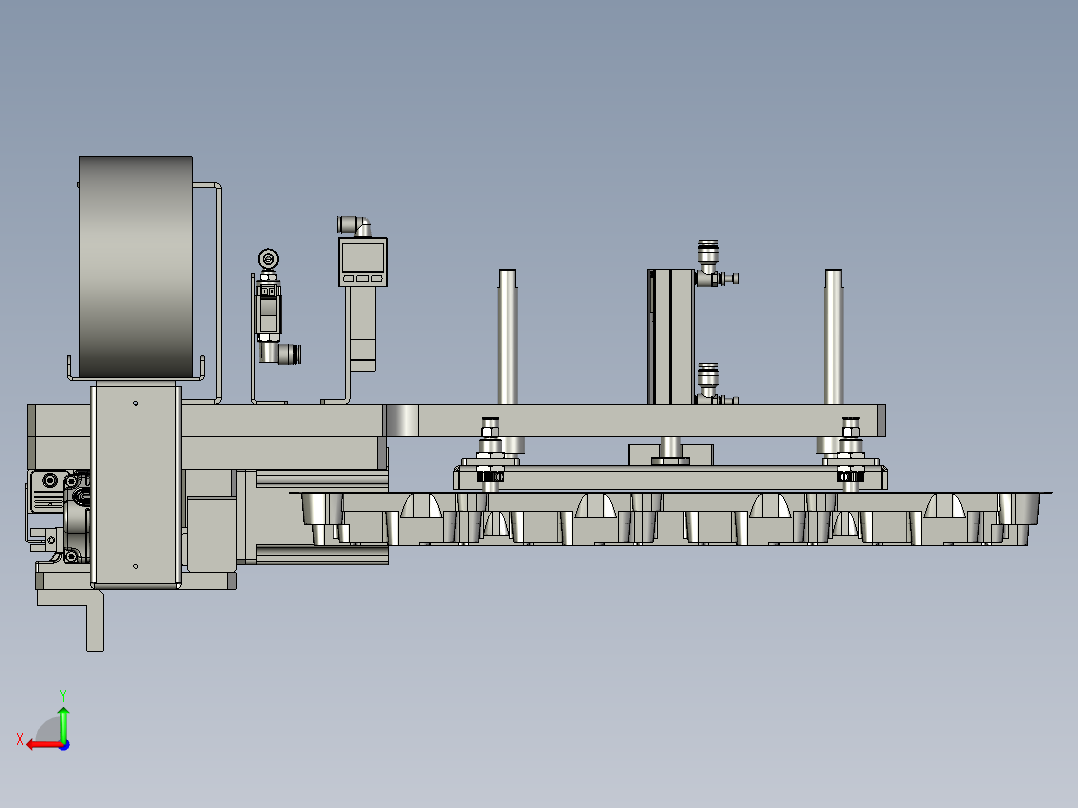Select the right nut stack under the plate
Image resolution: width=1078 pixels, height=808 pixels.
850,454
